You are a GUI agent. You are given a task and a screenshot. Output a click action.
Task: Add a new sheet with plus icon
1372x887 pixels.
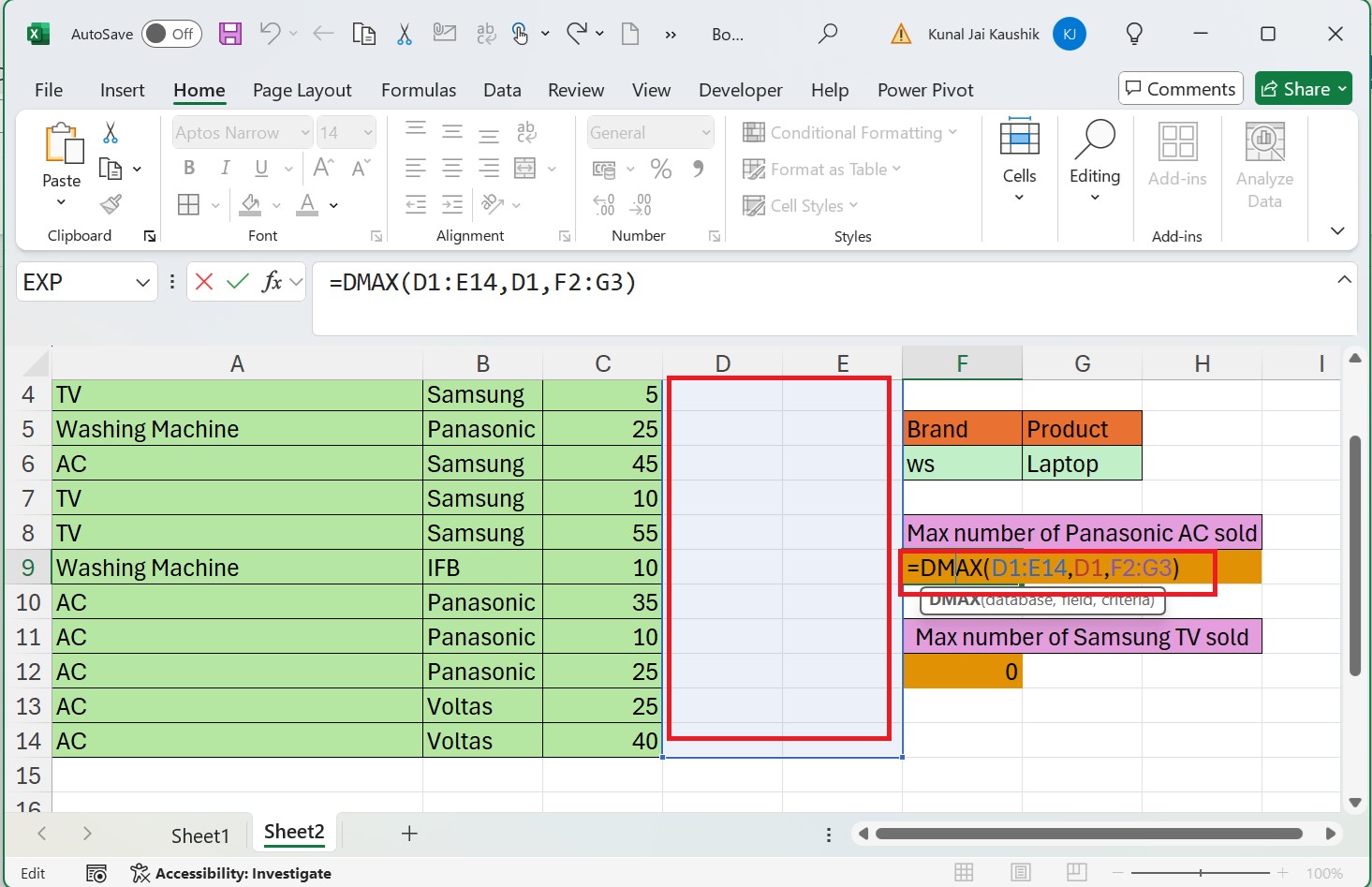(409, 834)
